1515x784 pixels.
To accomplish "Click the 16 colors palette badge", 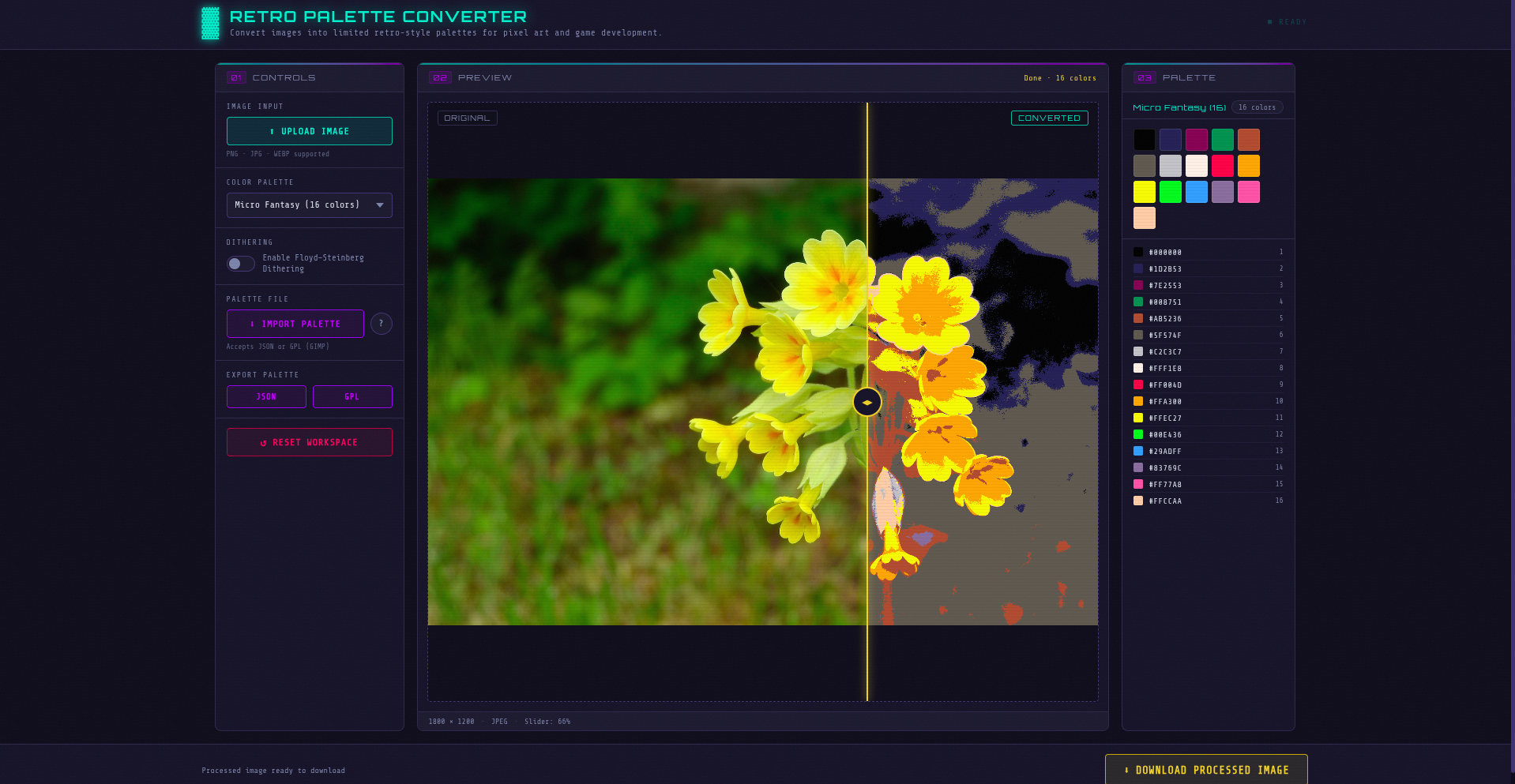I will pos(1257,107).
